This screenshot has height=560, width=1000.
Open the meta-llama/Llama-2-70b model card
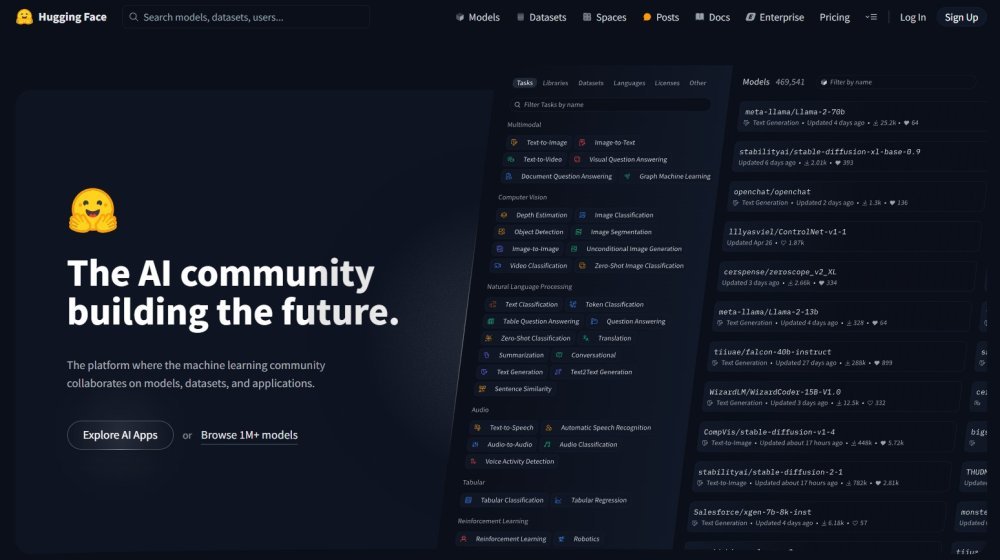(x=861, y=117)
